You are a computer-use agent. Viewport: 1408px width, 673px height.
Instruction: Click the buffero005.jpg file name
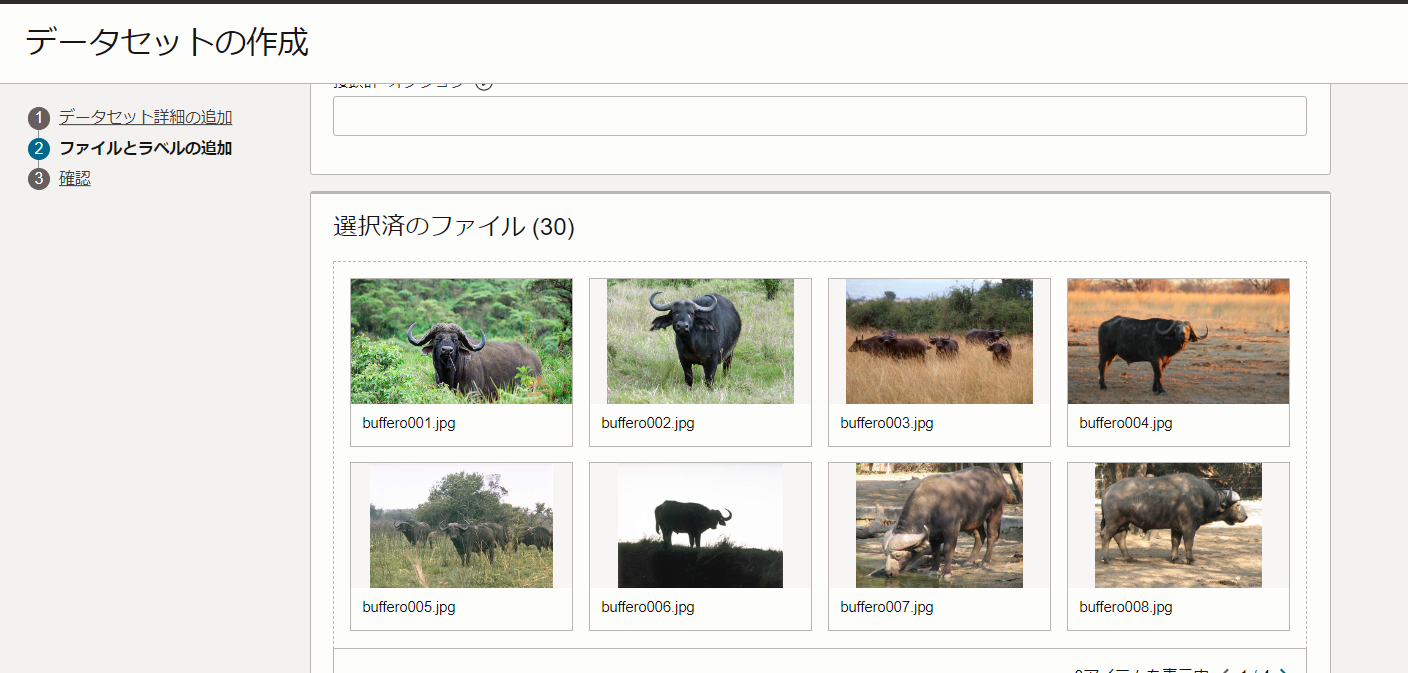click(409, 607)
